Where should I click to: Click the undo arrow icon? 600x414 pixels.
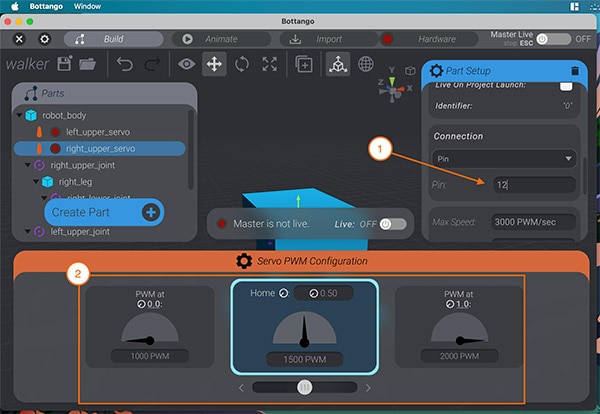(125, 64)
